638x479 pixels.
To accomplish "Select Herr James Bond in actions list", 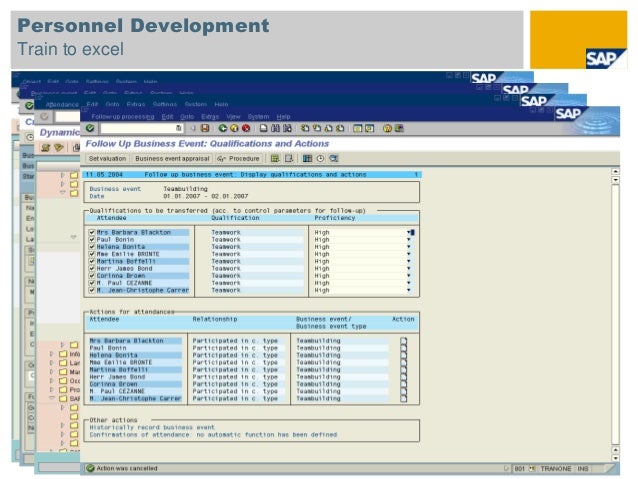I will coord(135,377).
